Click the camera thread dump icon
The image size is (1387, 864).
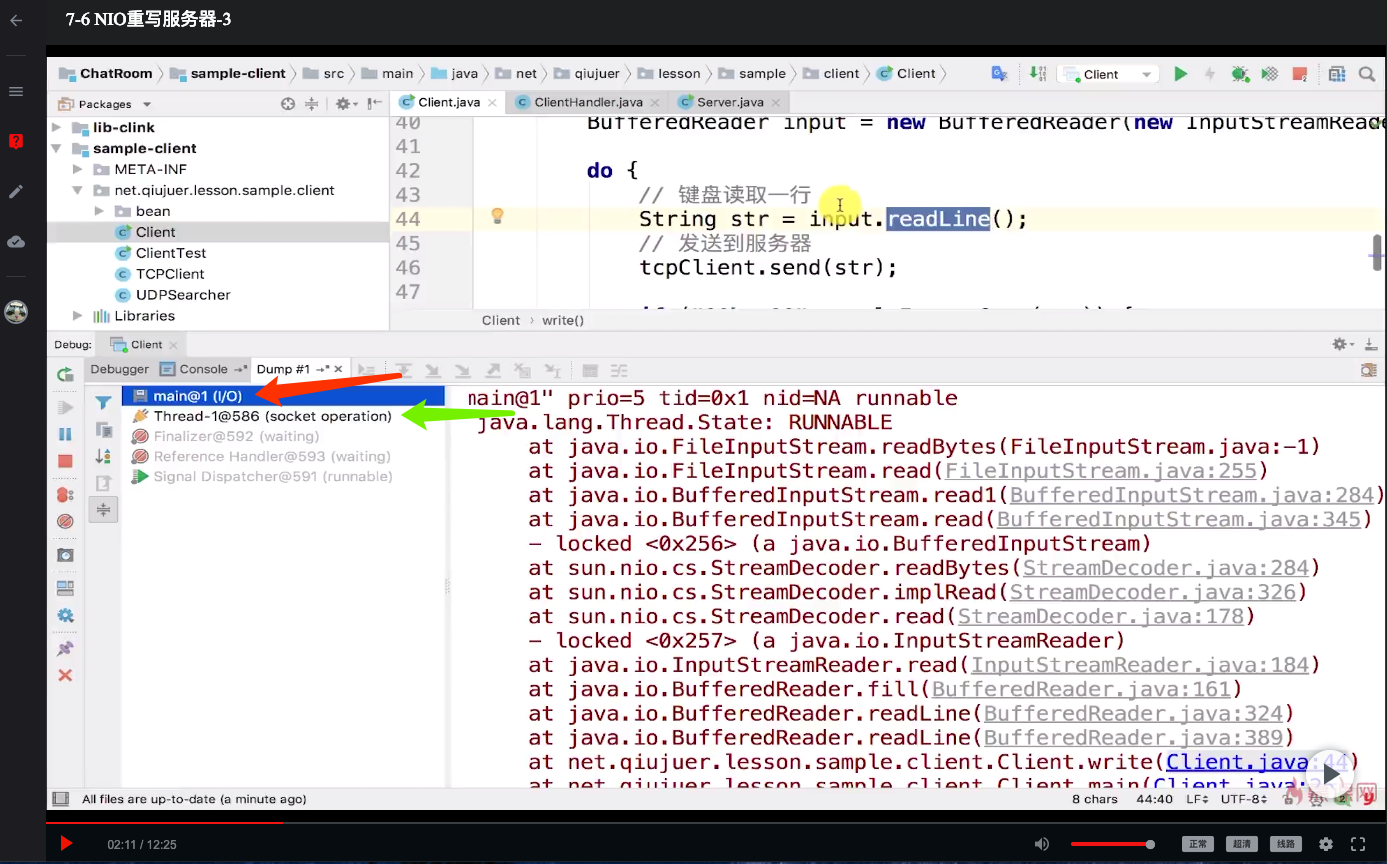pos(65,555)
